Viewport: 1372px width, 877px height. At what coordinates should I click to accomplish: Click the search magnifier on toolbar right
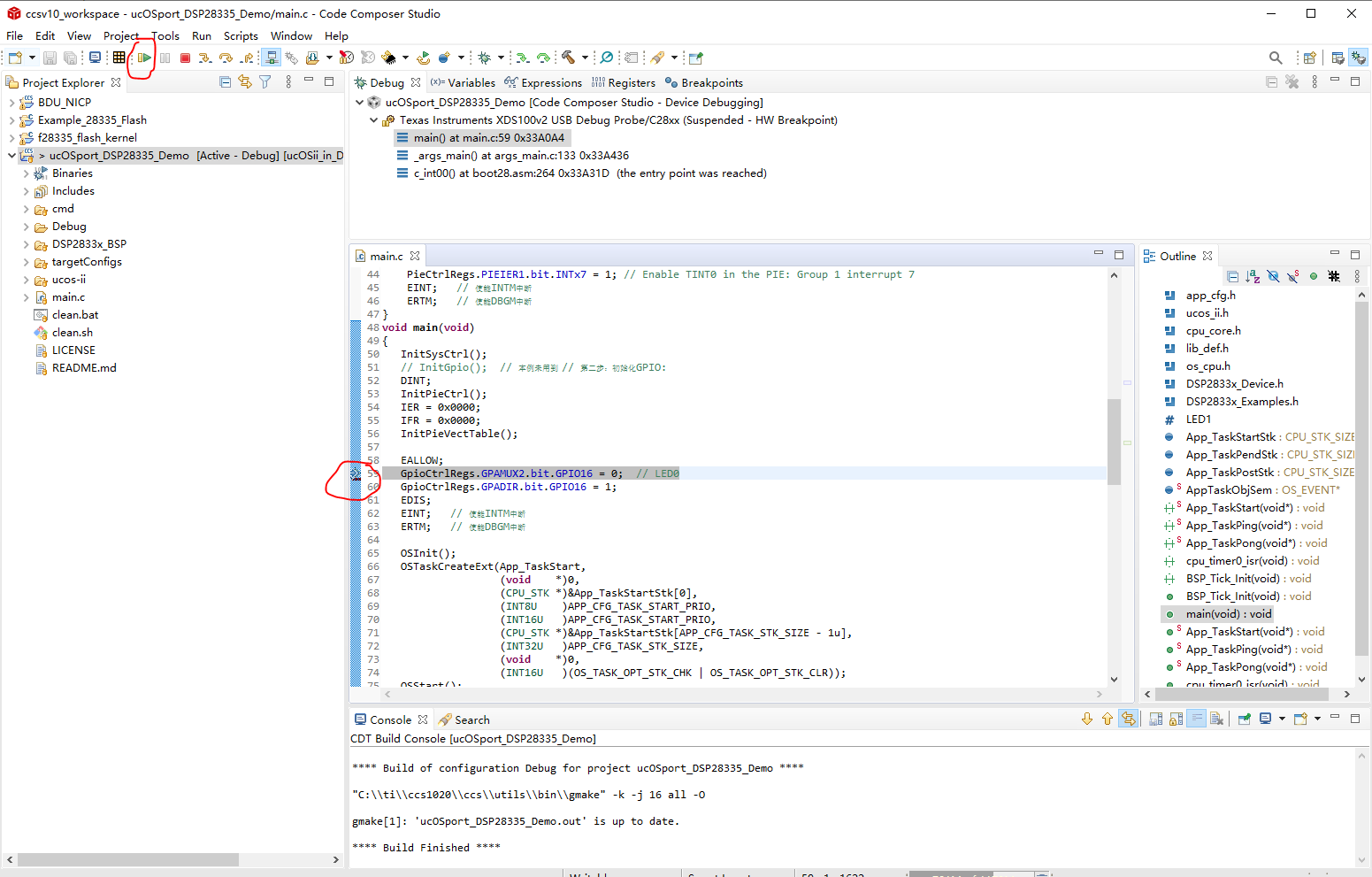tap(1276, 58)
